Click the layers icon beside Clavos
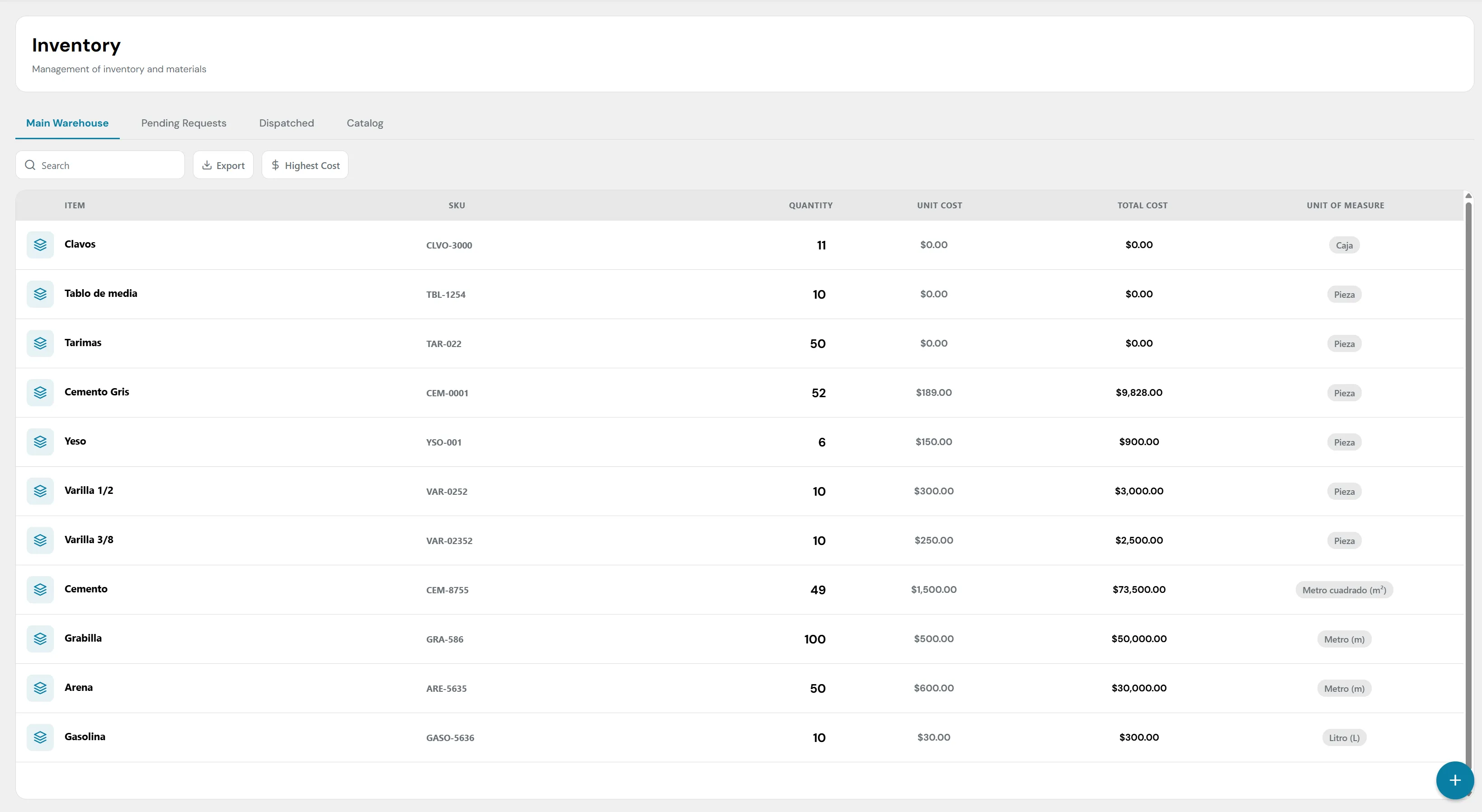The width and height of the screenshot is (1482, 812). click(40, 245)
